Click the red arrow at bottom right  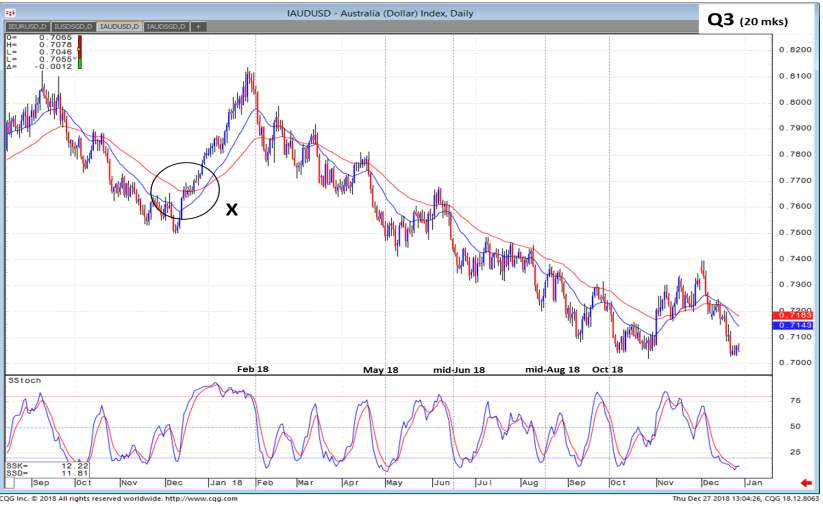point(806,483)
